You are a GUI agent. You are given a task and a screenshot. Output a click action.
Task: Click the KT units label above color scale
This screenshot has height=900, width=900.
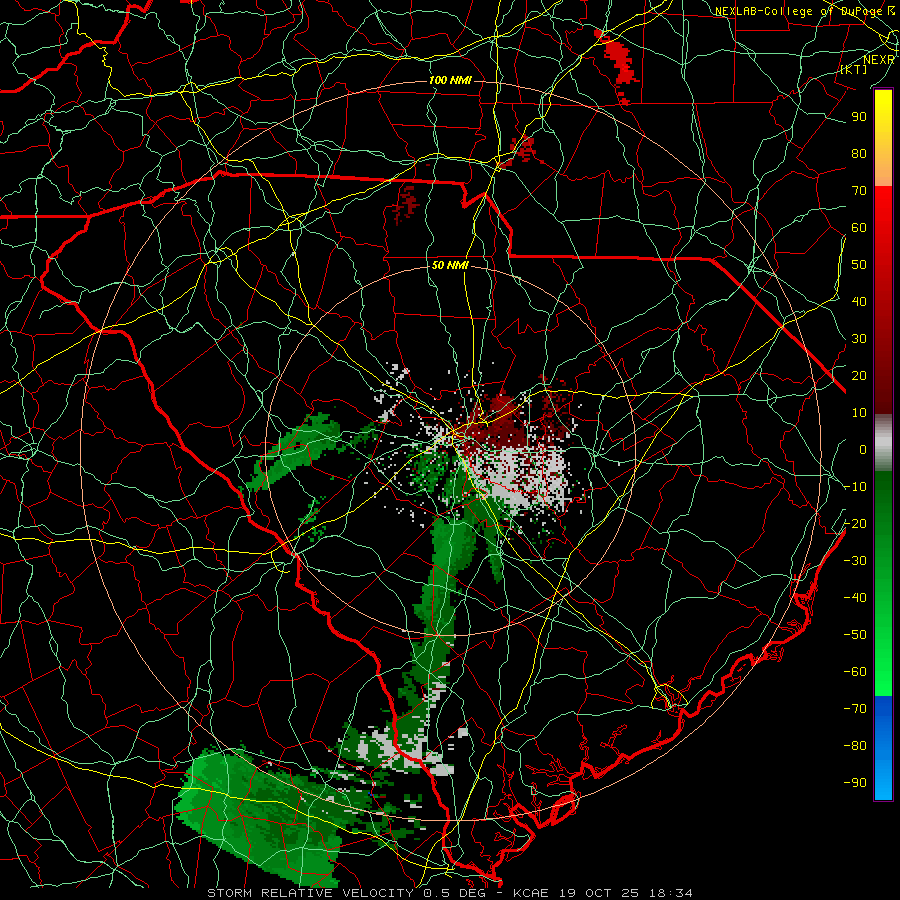point(854,69)
